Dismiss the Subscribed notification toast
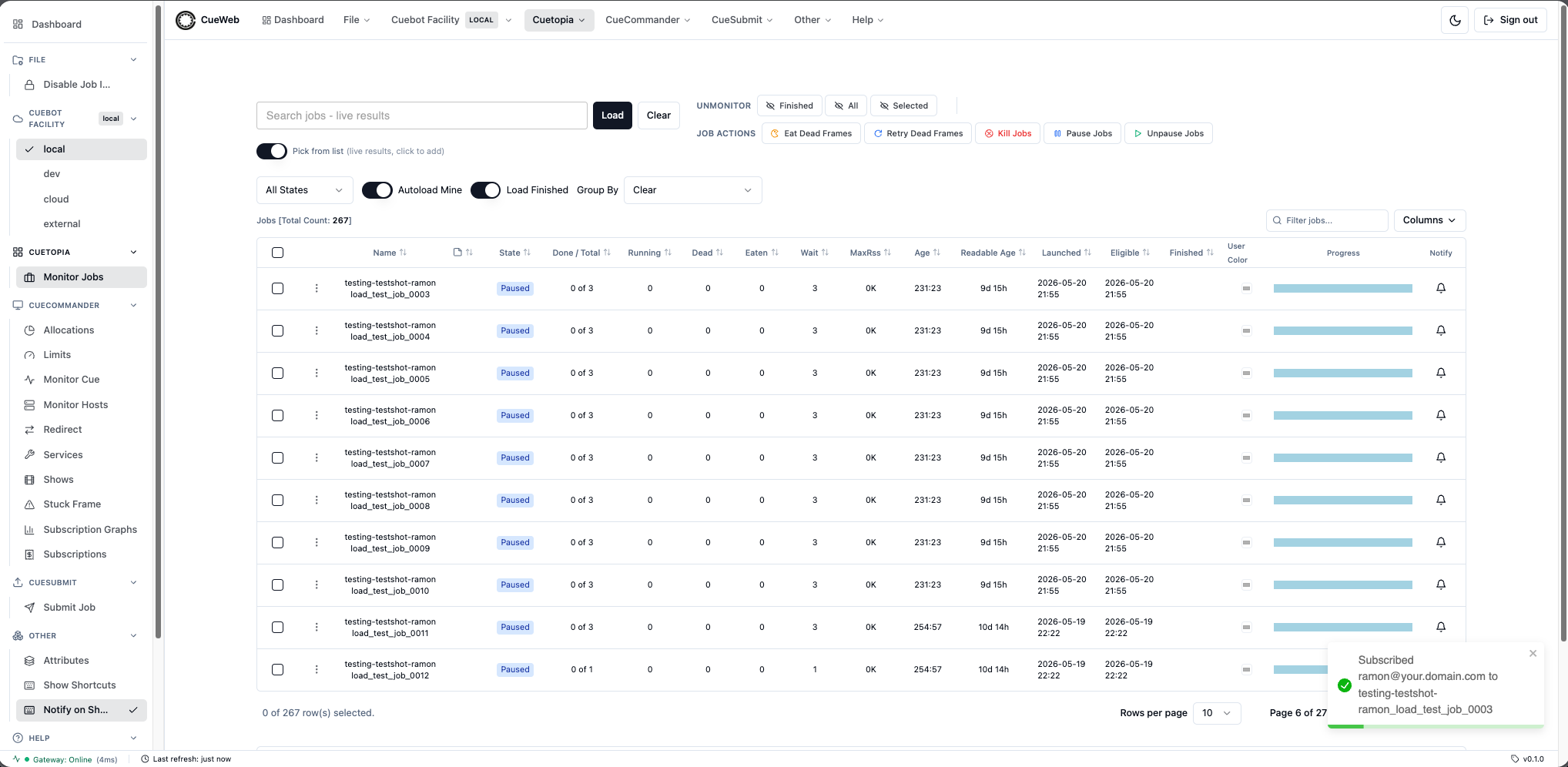Viewport: 1568px width, 767px height. (1533, 653)
